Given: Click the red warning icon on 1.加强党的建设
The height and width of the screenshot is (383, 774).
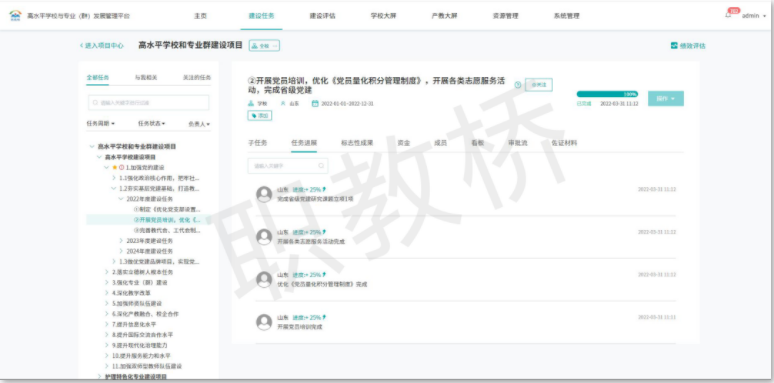Looking at the screenshot, I should (x=121, y=167).
